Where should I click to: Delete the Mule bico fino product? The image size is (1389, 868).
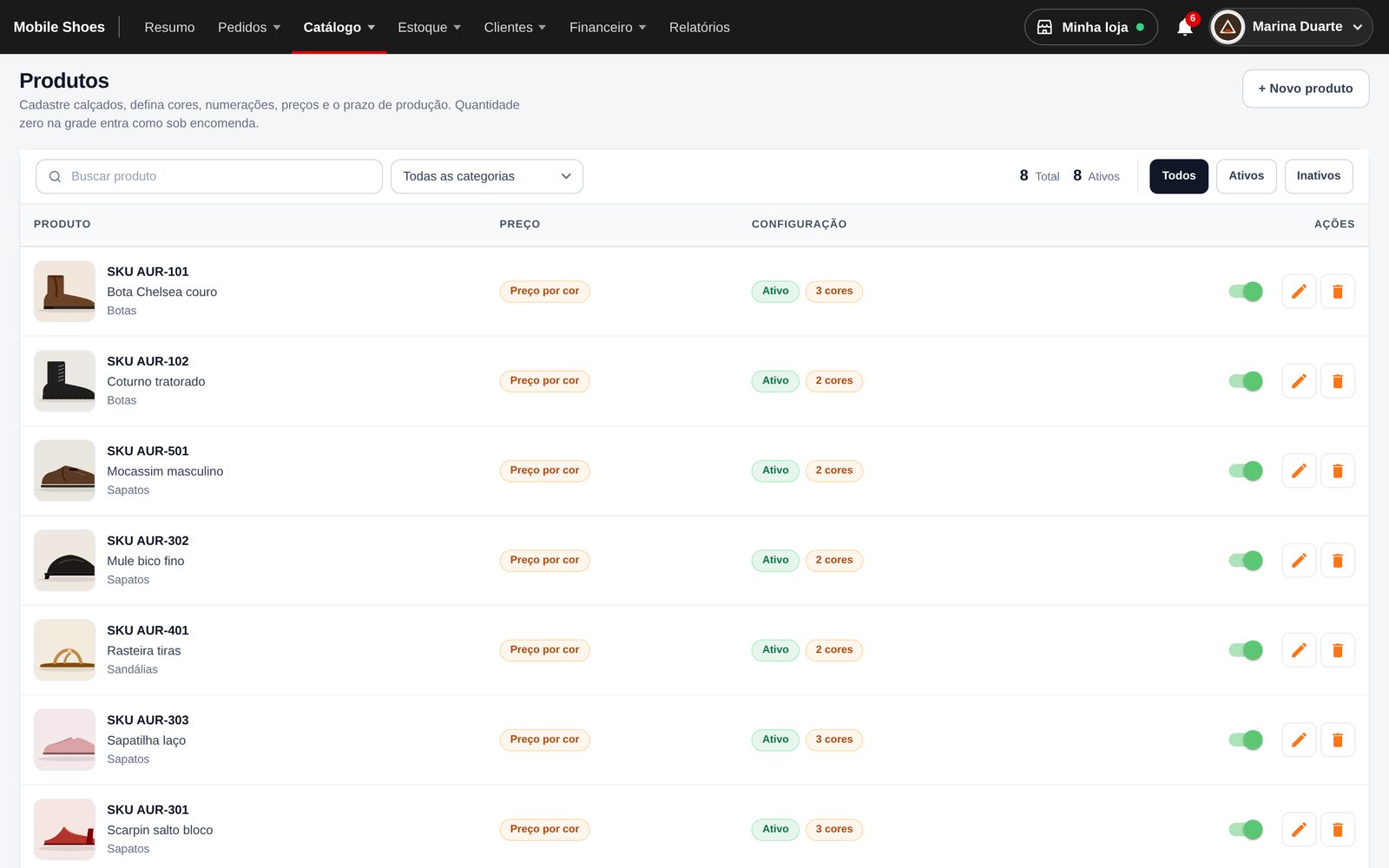click(x=1338, y=561)
